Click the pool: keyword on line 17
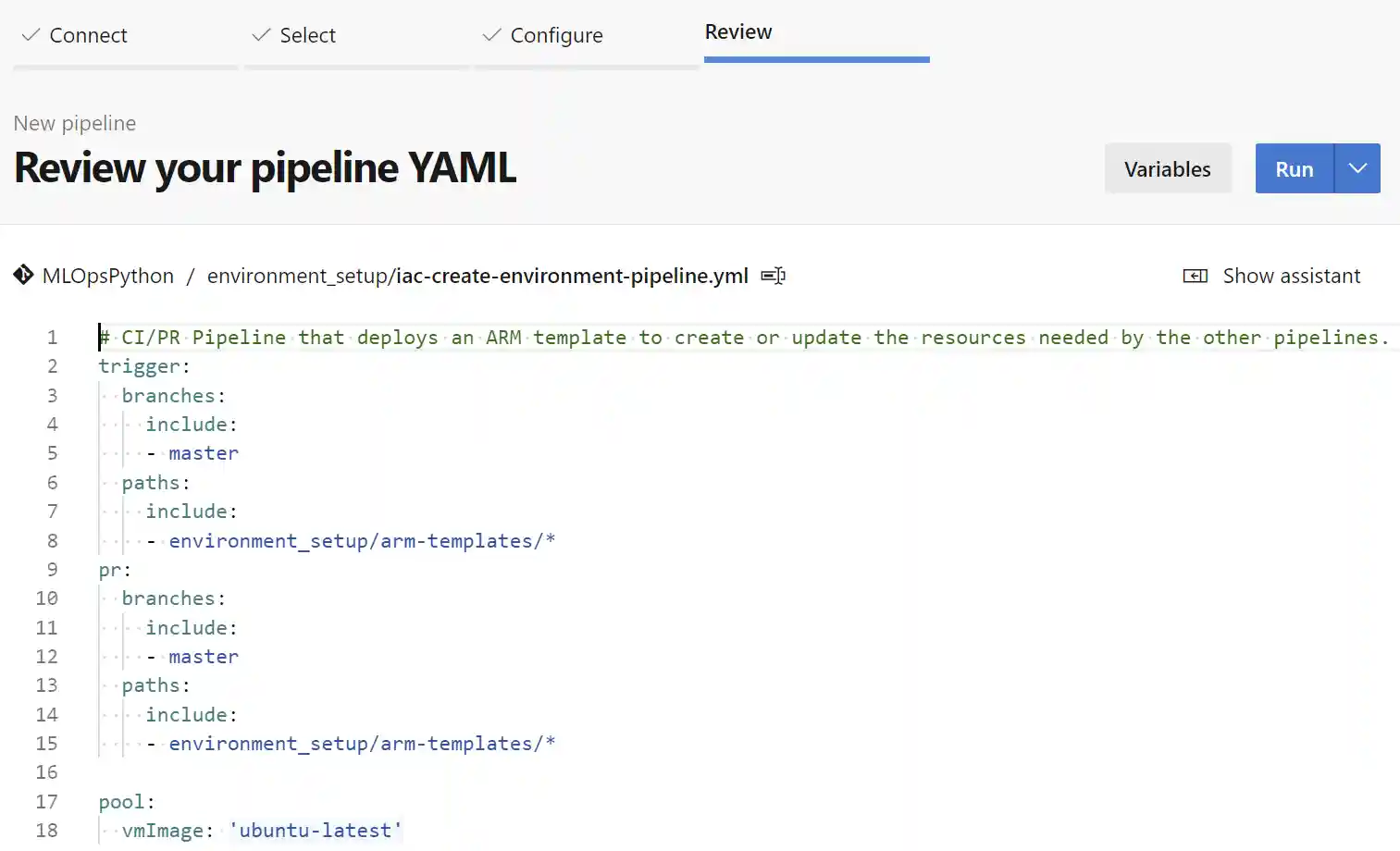Image resolution: width=1400 pixels, height=851 pixels. [x=127, y=802]
